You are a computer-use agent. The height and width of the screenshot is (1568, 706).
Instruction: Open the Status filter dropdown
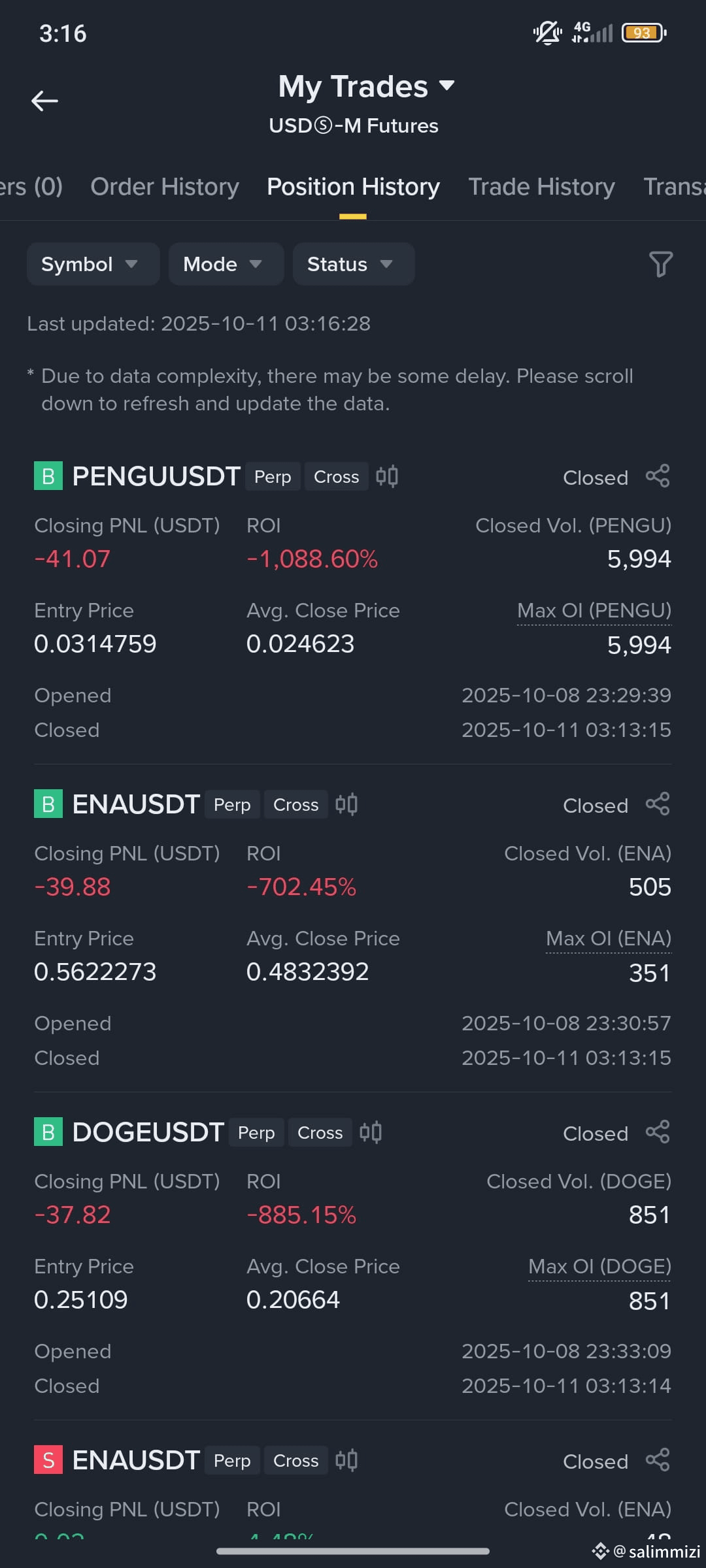coord(354,264)
